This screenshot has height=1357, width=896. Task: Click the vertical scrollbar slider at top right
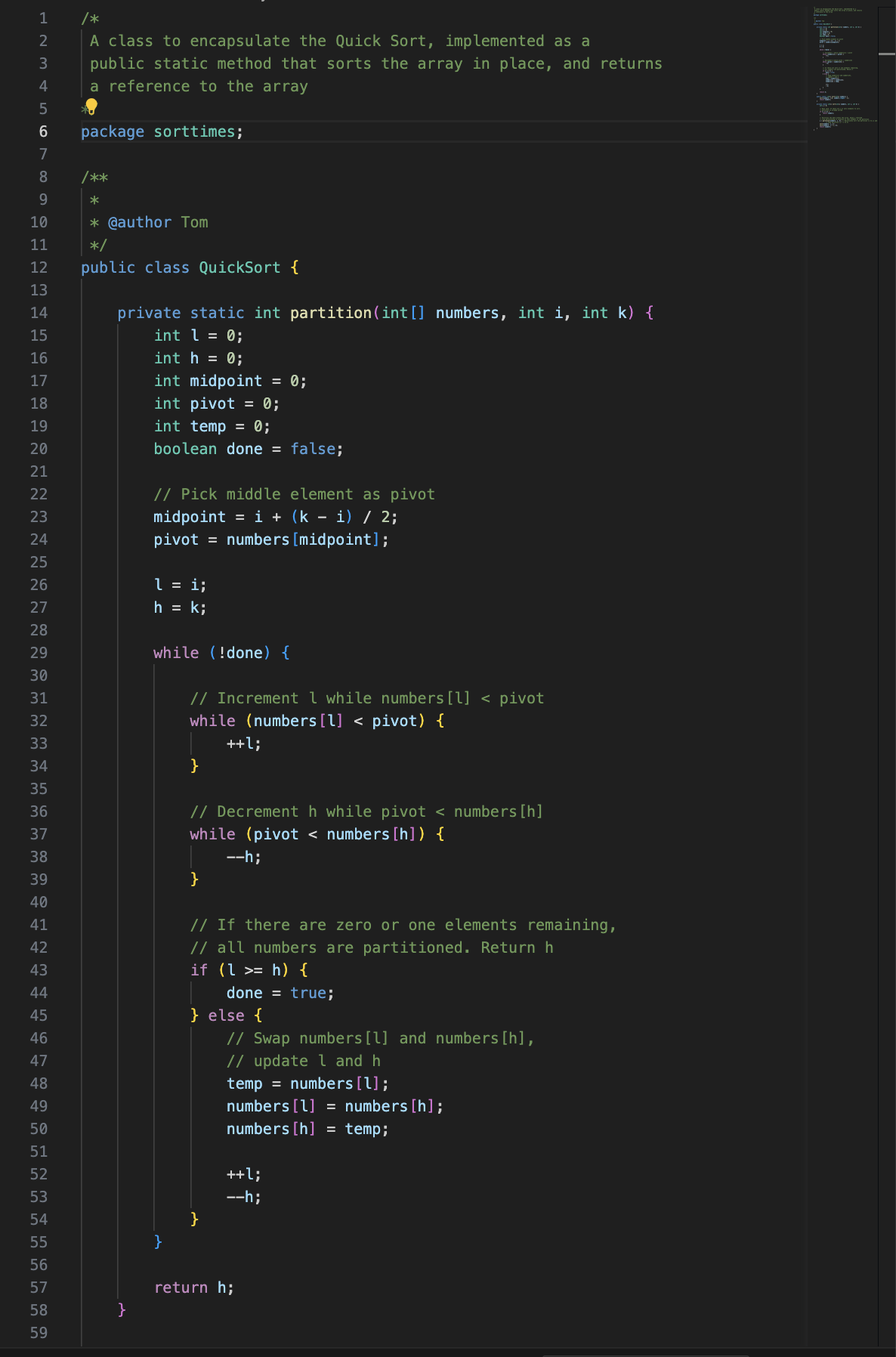(x=887, y=54)
